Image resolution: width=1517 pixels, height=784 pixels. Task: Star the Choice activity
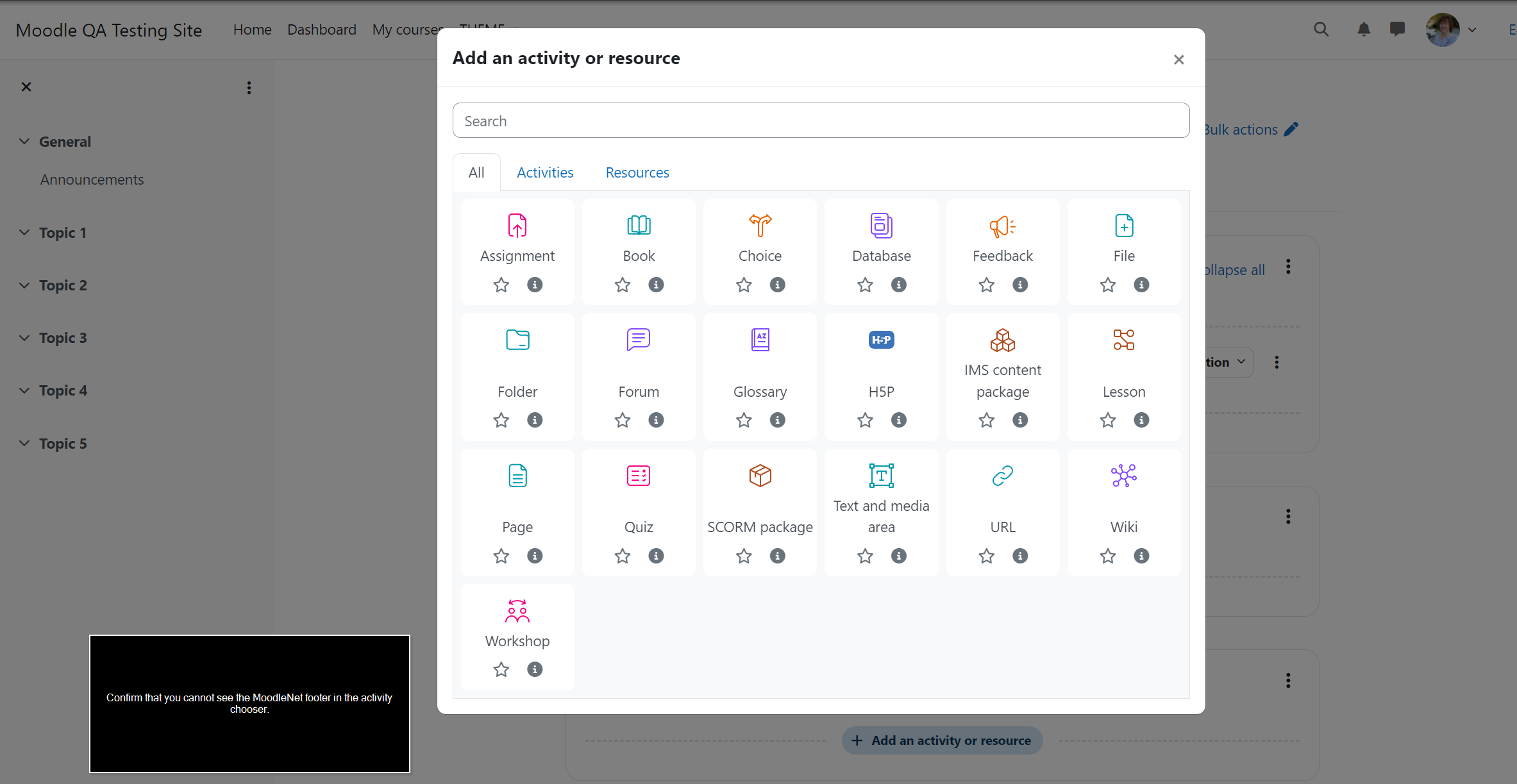tap(744, 285)
